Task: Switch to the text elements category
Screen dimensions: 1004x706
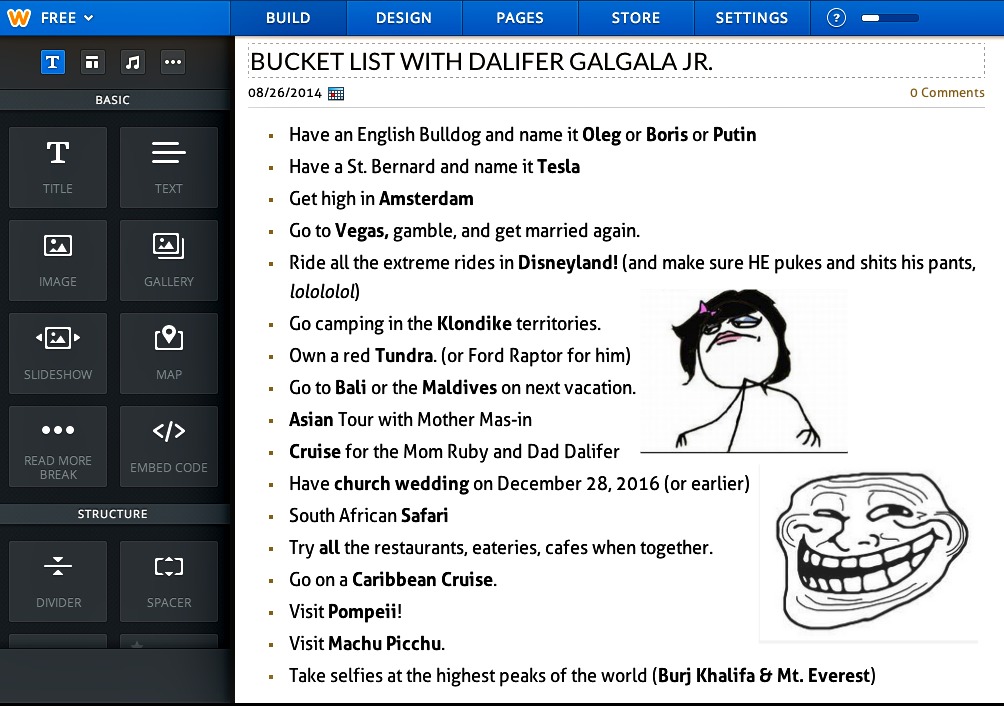Action: 53,62
